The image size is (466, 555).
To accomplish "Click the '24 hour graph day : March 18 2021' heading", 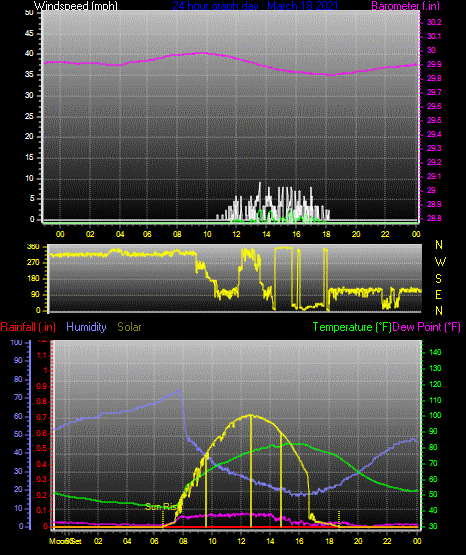I will click(255, 6).
